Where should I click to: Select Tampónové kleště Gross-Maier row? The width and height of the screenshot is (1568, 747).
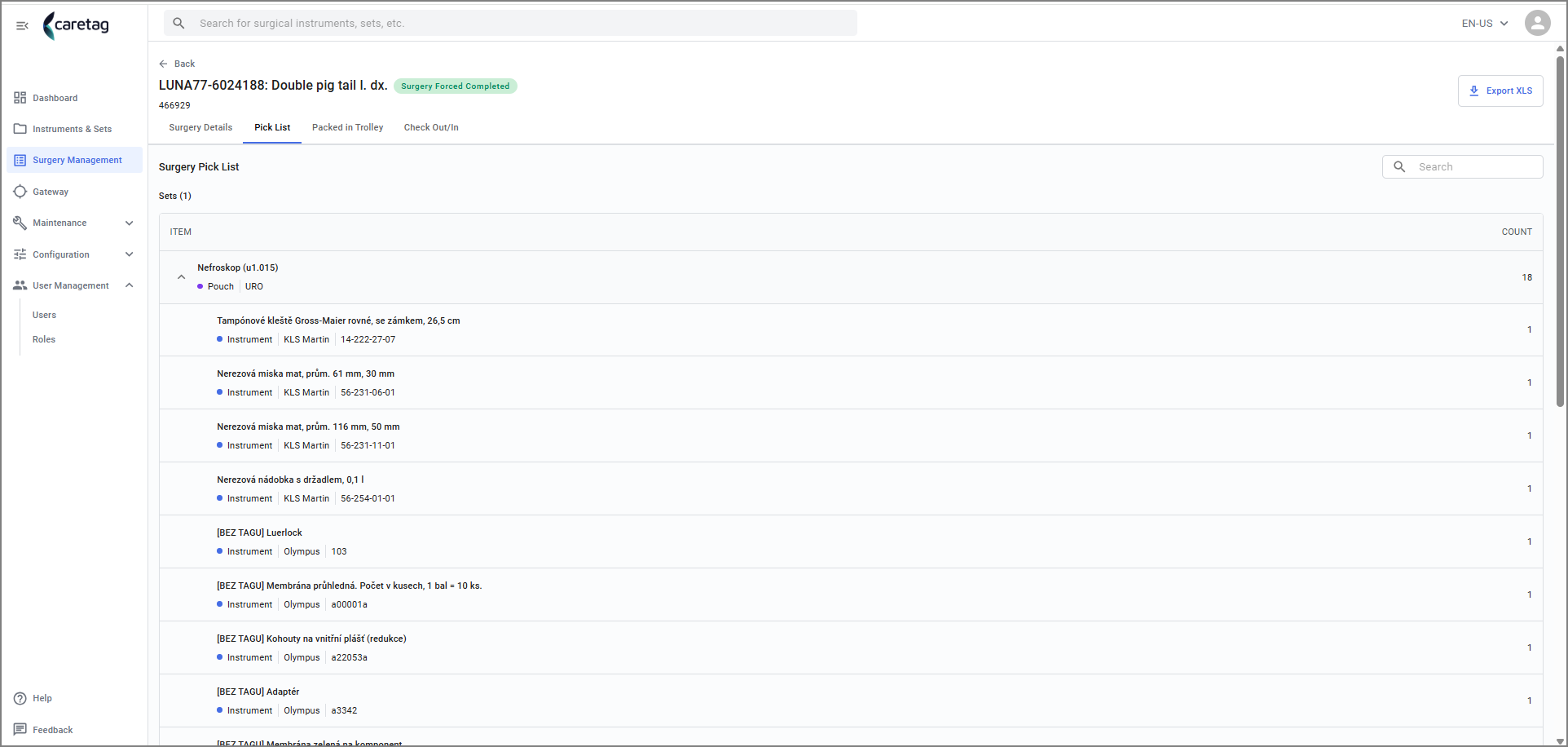[851, 329]
